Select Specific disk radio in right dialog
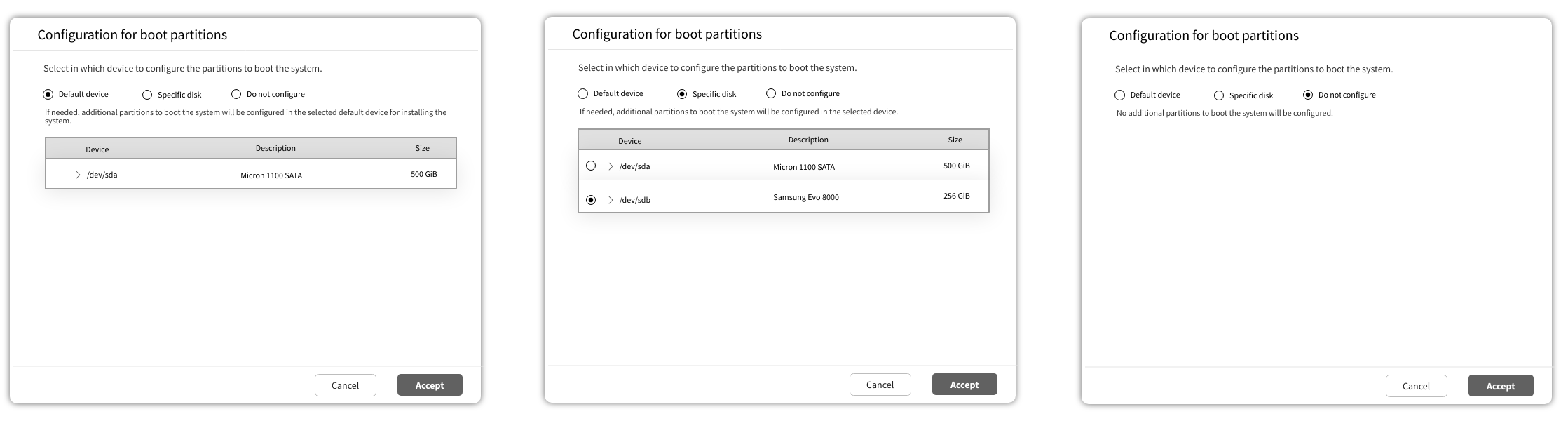The image size is (1568, 421). (1219, 95)
